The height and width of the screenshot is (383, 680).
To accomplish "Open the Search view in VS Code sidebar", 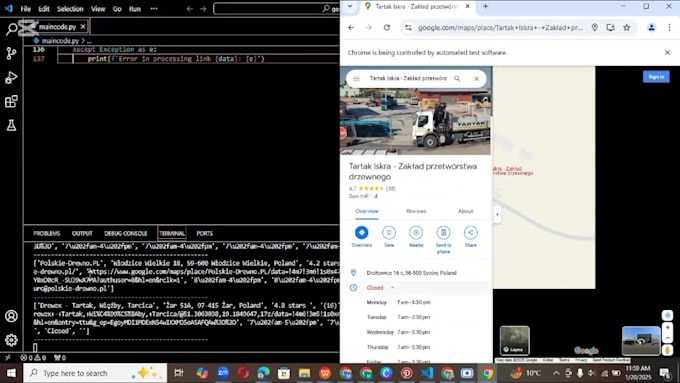I will (11, 29).
